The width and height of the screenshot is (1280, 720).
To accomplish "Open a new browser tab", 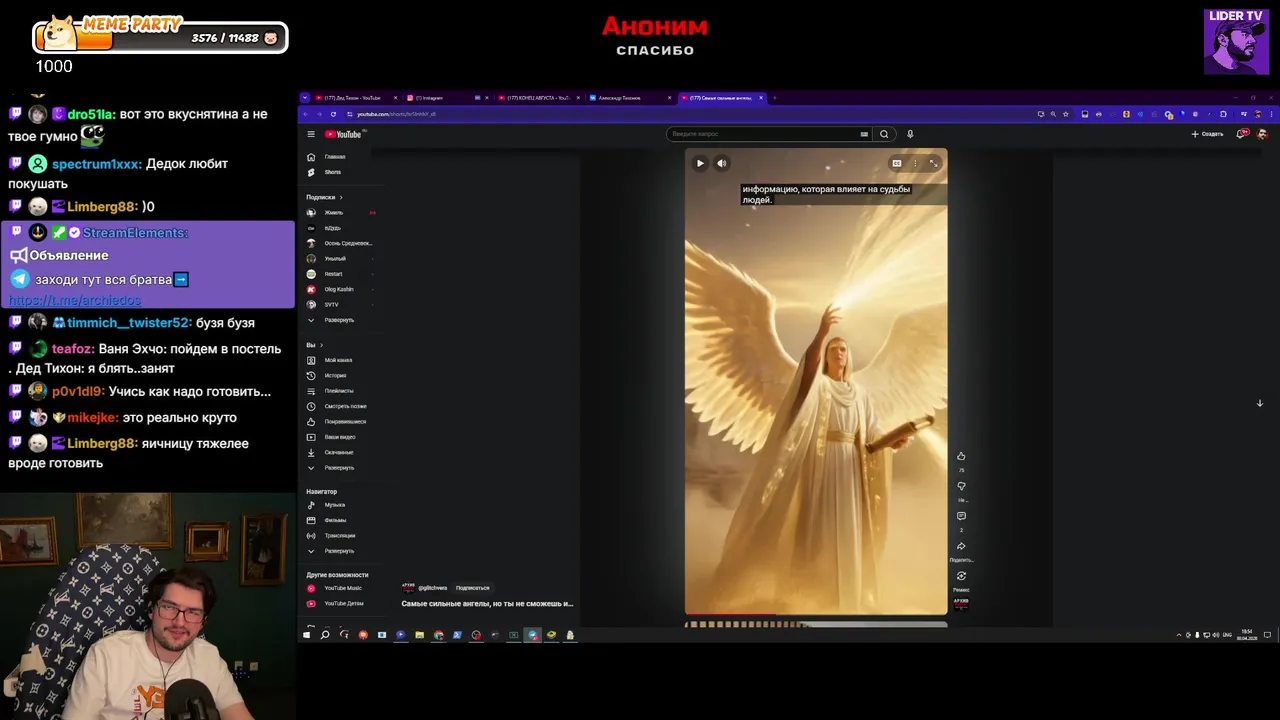I will tap(775, 98).
